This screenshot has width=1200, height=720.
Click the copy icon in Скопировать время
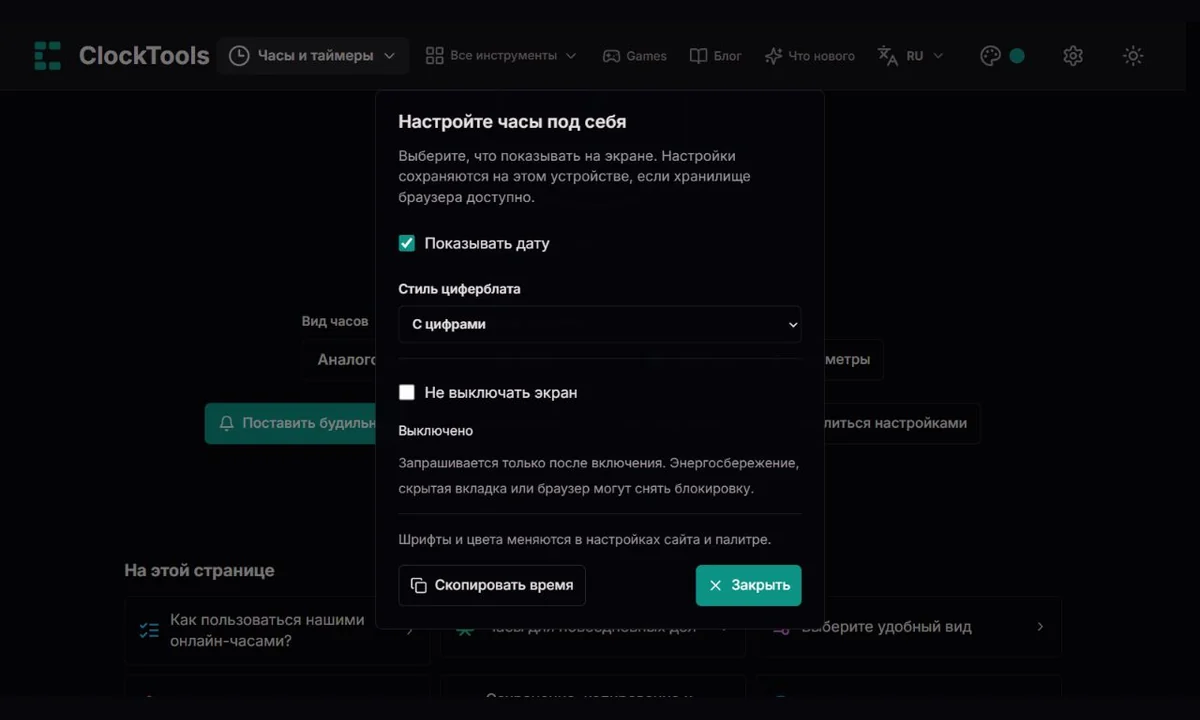(419, 586)
